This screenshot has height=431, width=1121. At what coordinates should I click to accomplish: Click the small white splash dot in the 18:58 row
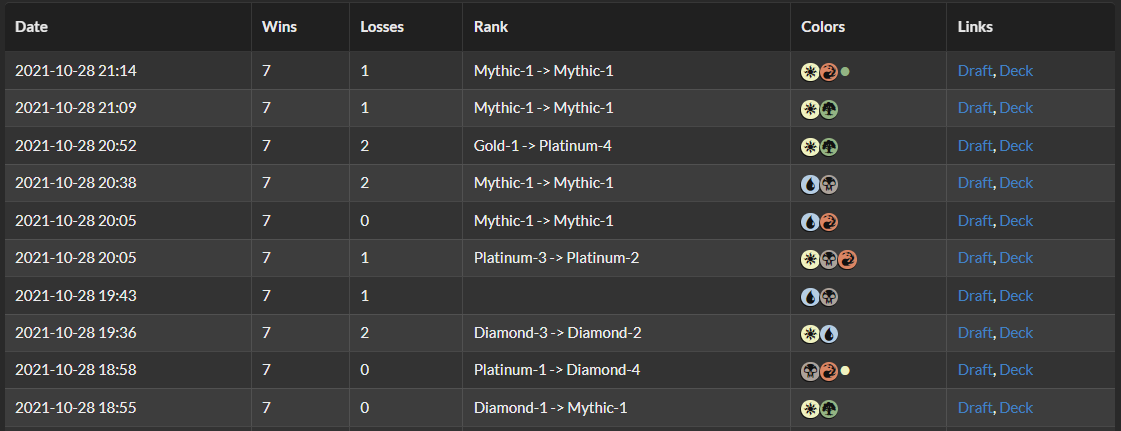(845, 371)
